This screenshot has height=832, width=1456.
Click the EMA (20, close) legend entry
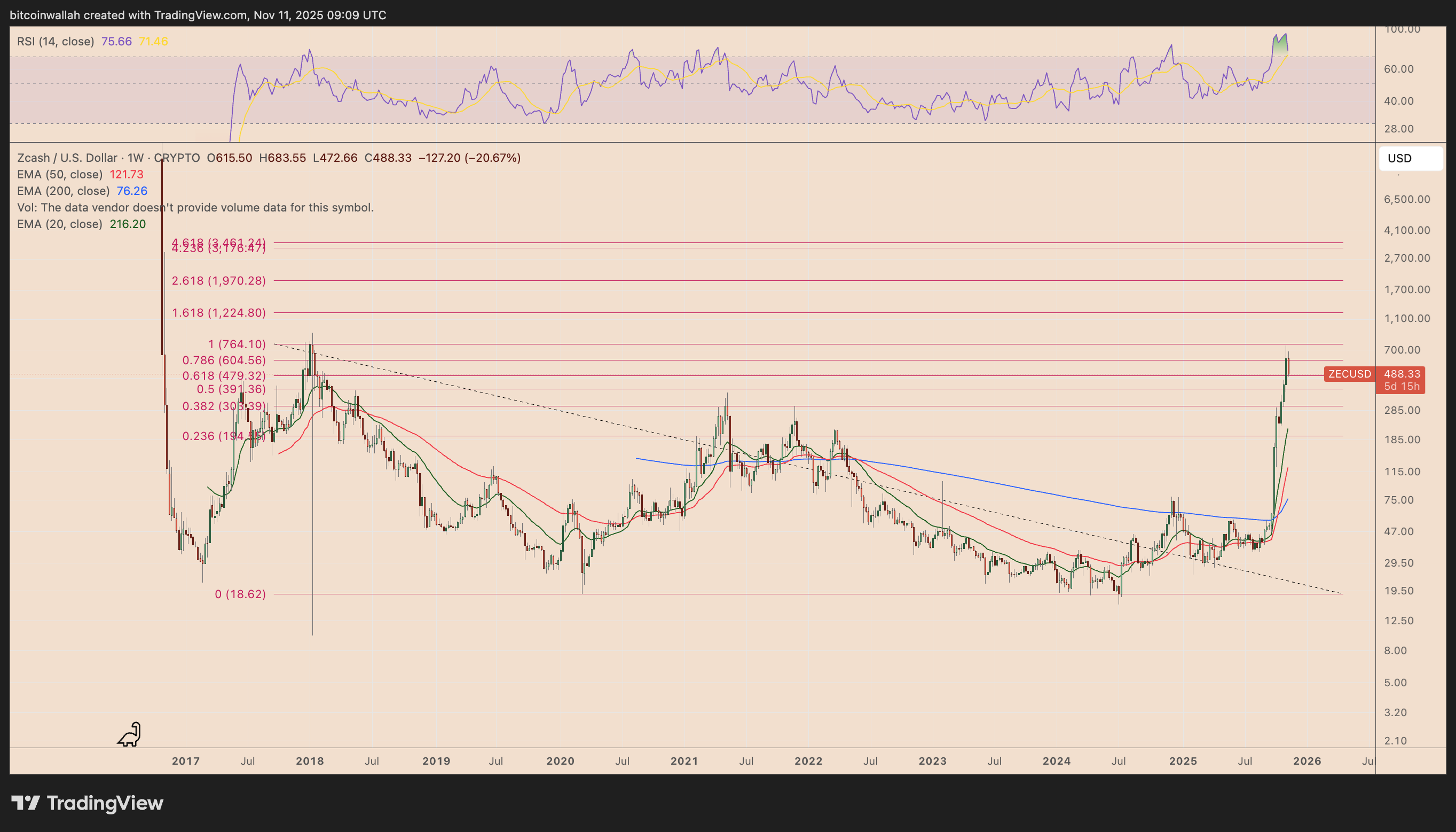click(59, 224)
